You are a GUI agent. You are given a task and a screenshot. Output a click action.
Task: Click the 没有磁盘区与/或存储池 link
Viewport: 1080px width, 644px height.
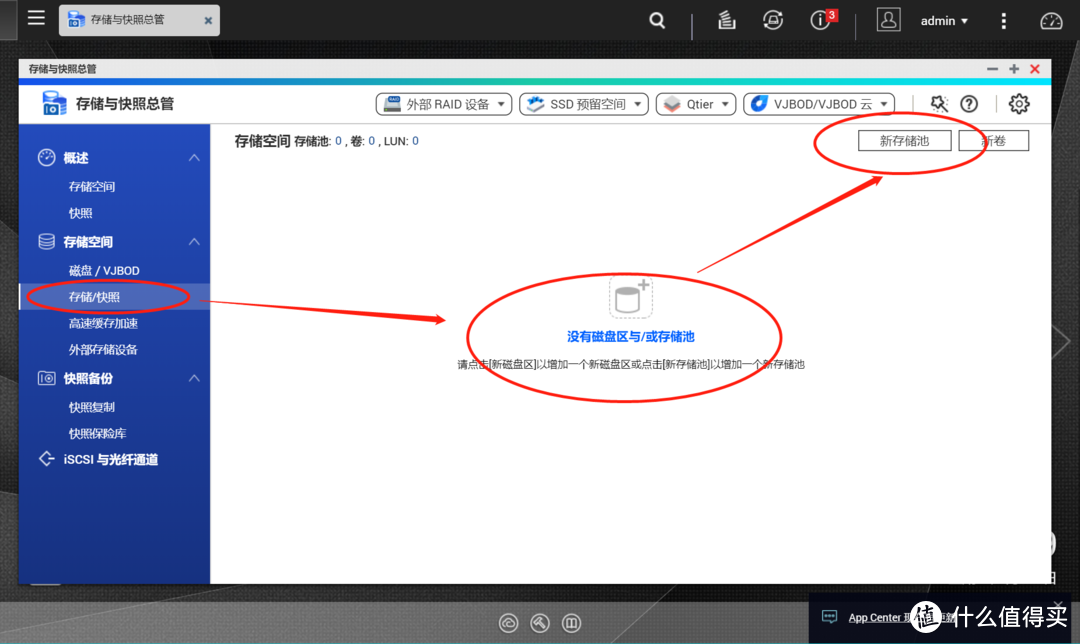click(630, 336)
